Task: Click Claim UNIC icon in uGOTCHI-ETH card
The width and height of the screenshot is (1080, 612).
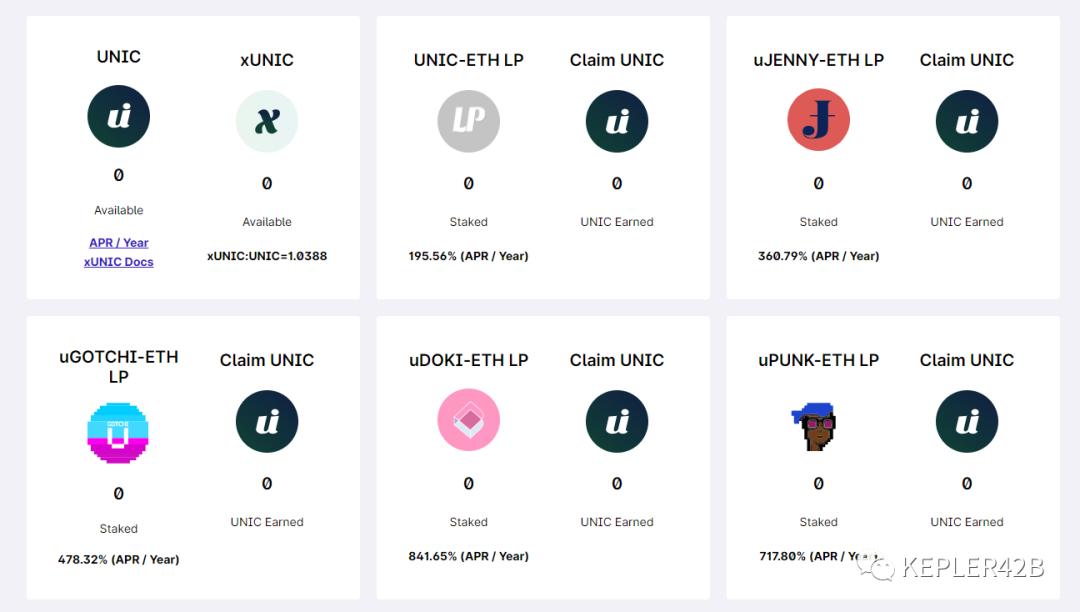Action: click(x=267, y=421)
